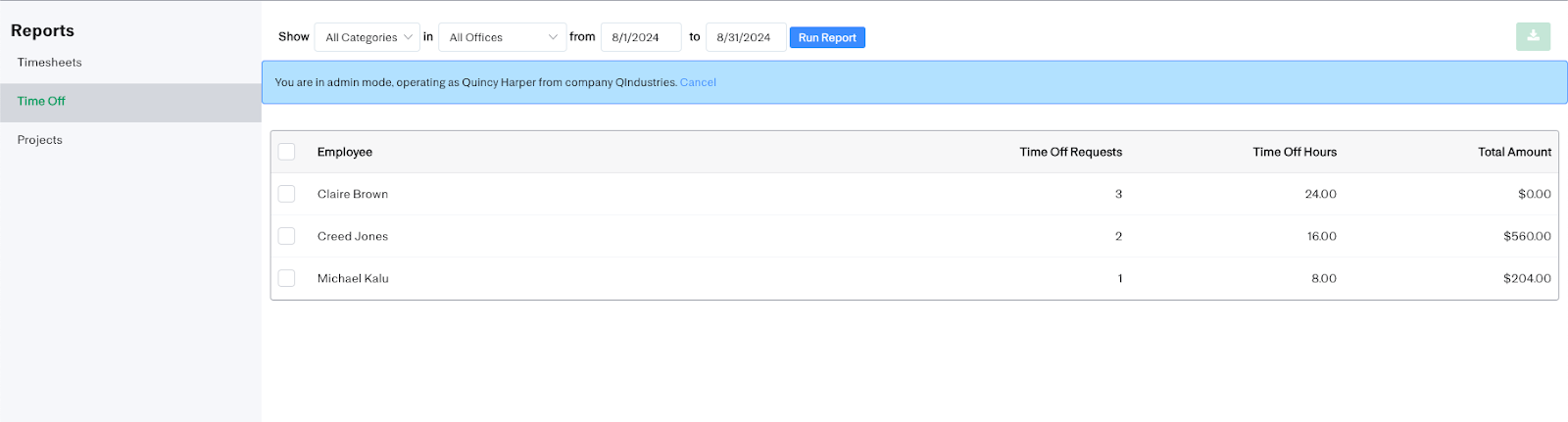Open the Claire Brown employee row

[x=914, y=194]
